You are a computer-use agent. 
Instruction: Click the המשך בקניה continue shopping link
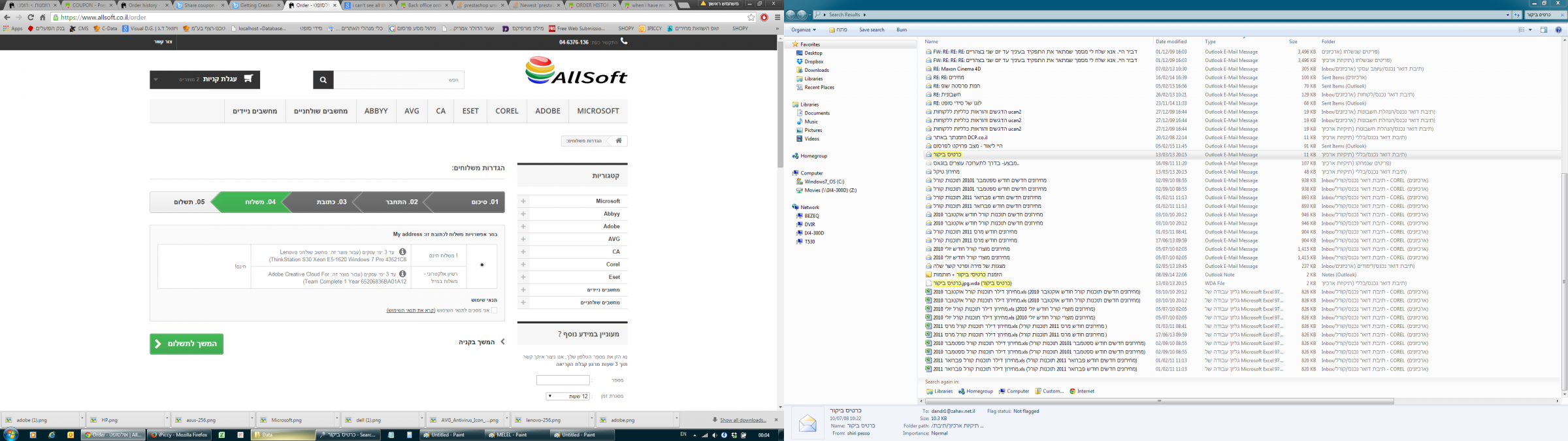point(481,342)
